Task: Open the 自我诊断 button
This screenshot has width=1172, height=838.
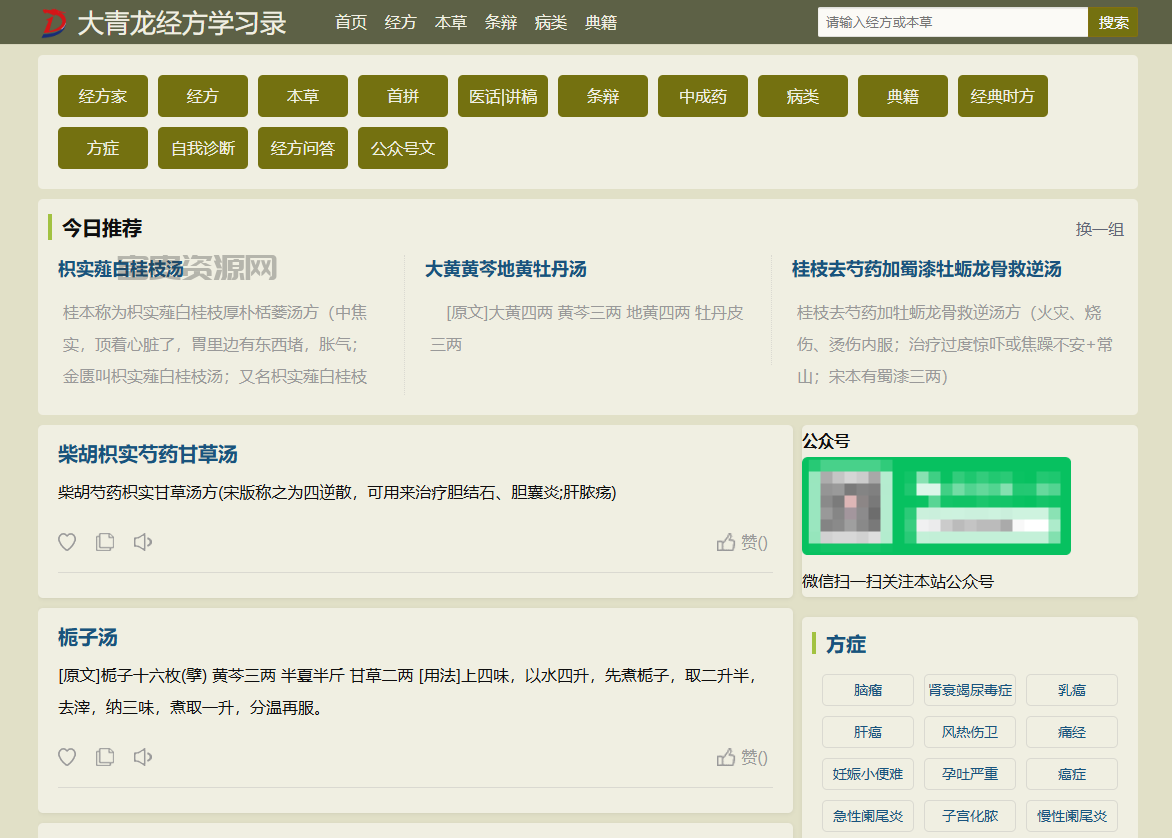Action: coord(203,148)
